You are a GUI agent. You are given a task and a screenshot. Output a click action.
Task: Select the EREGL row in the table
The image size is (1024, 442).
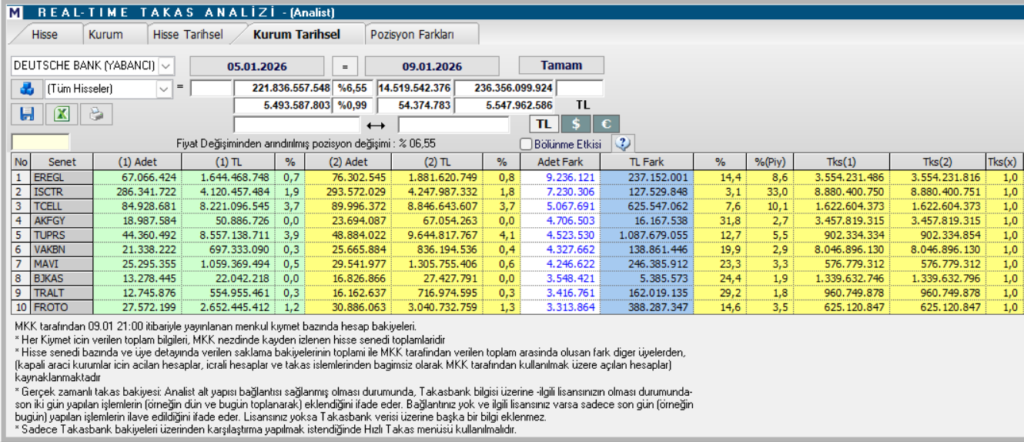pos(60,177)
